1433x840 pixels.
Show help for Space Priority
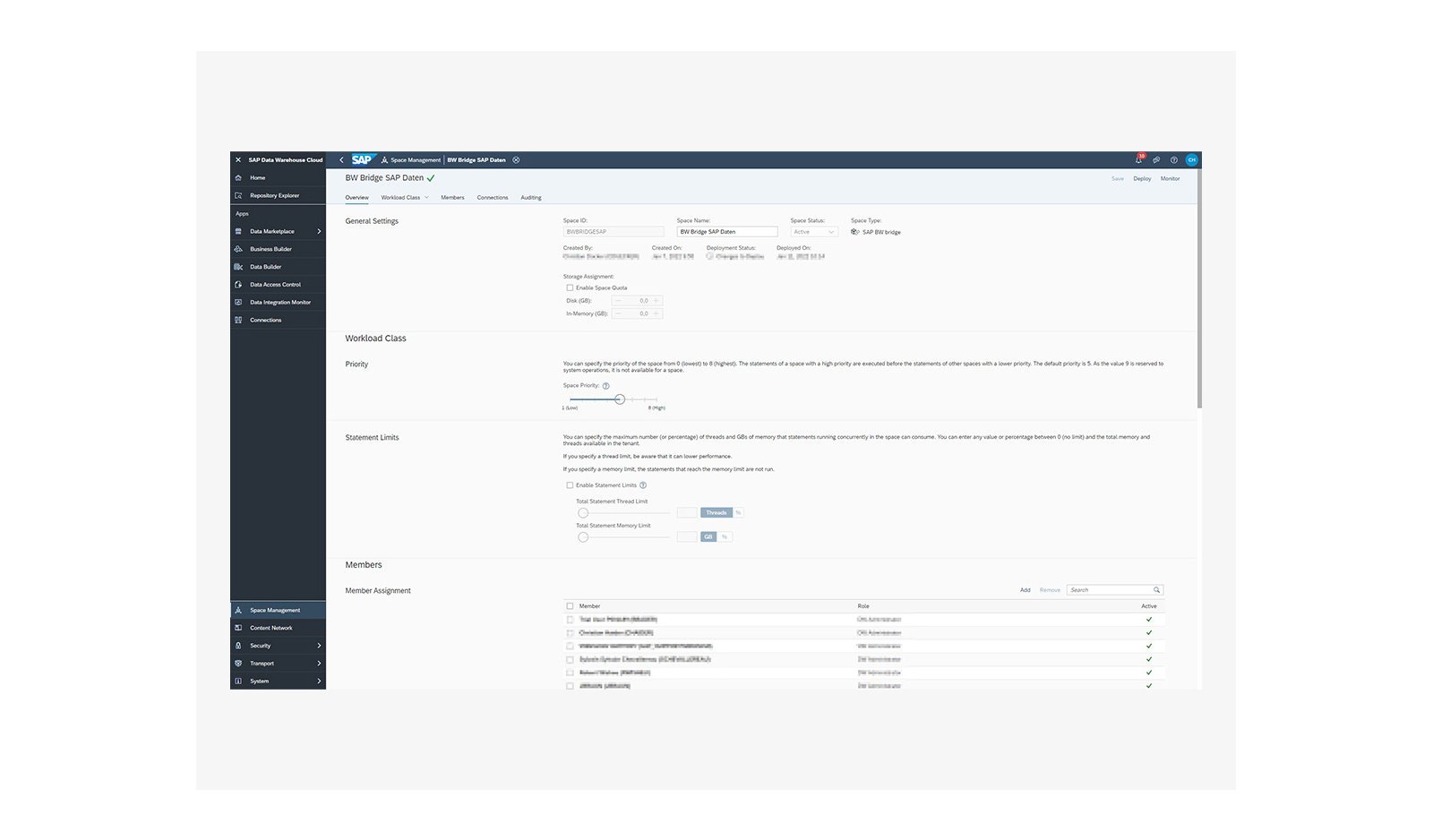point(605,386)
